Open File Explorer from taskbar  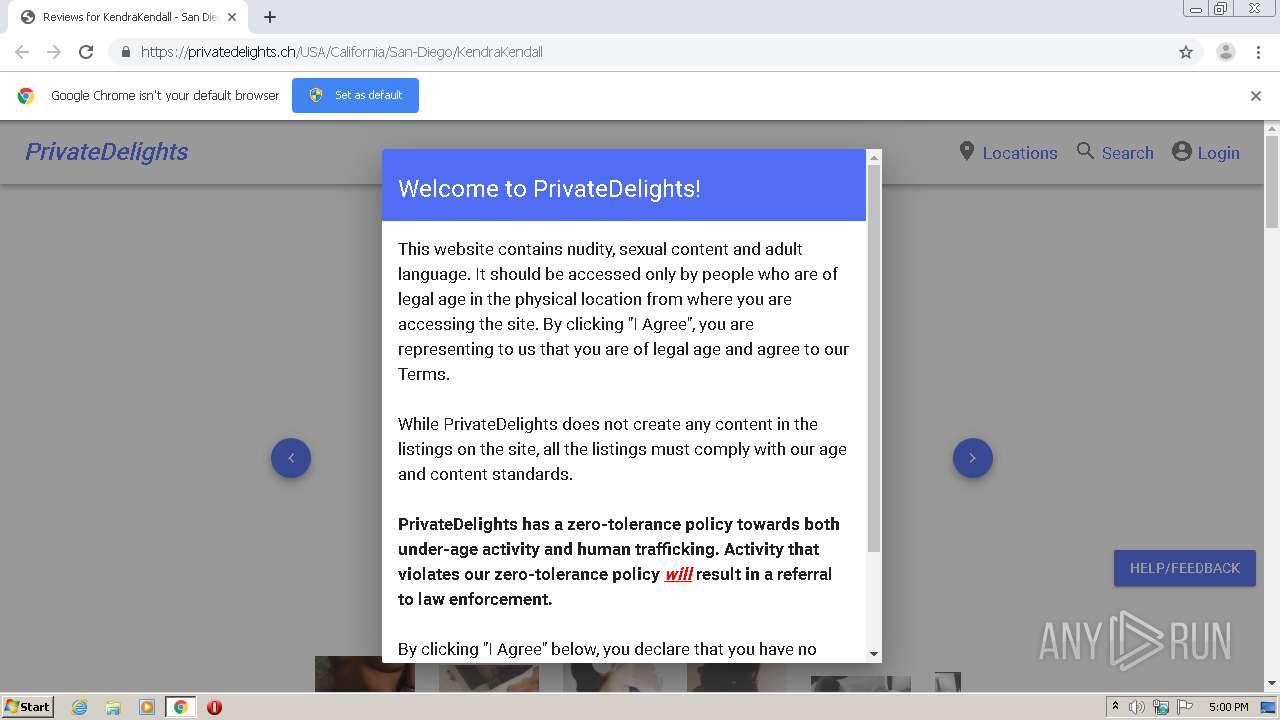113,707
